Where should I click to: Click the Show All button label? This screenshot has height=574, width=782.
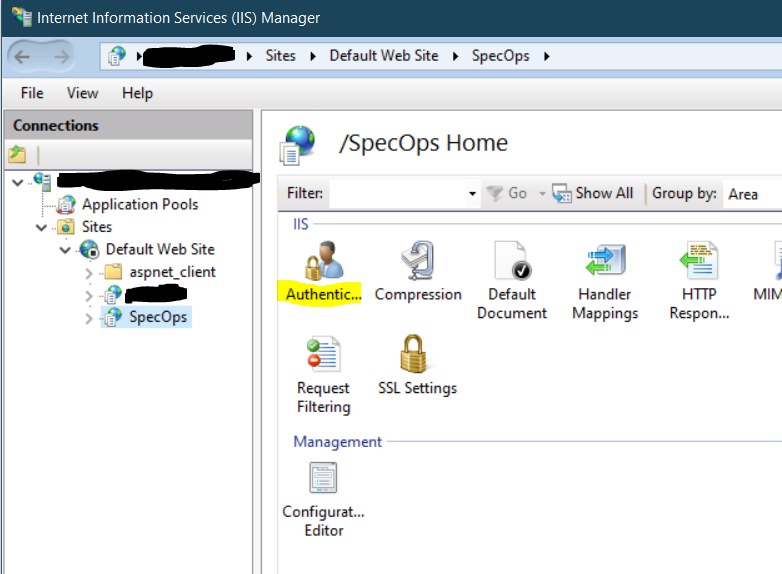pyautogui.click(x=604, y=193)
